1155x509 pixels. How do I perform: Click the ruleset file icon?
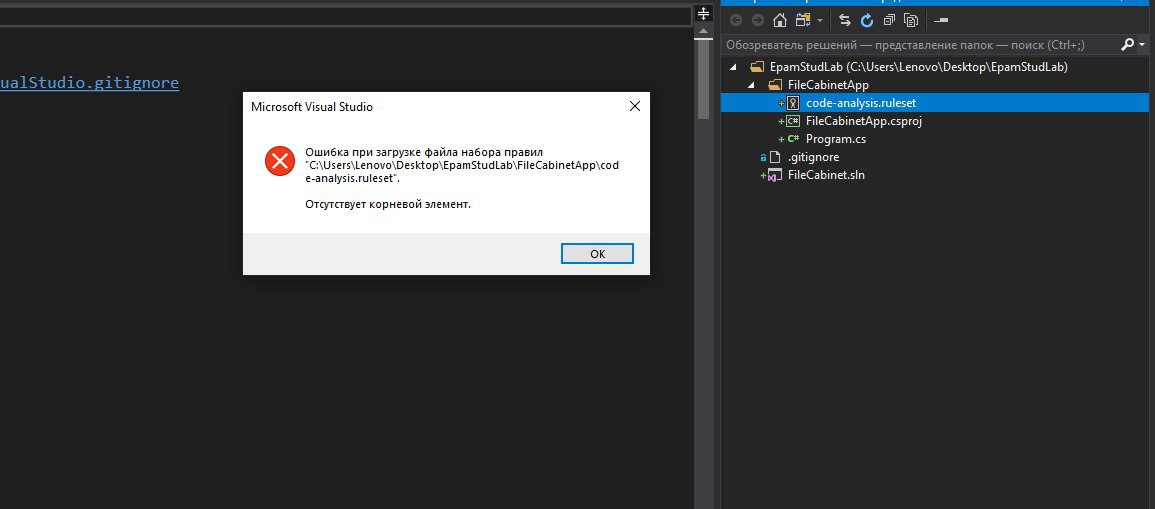tap(793, 103)
